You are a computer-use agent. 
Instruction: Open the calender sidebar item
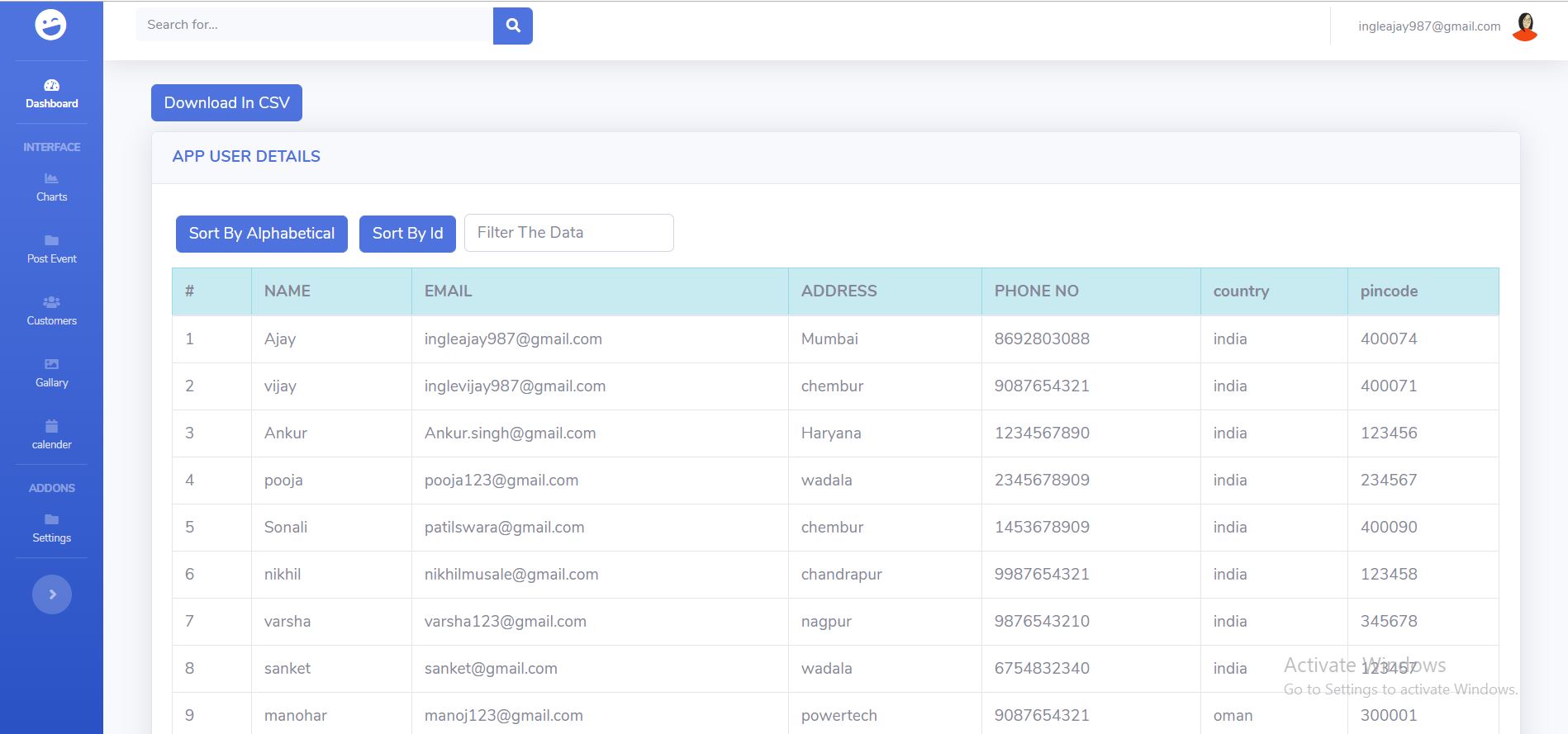coord(51,435)
